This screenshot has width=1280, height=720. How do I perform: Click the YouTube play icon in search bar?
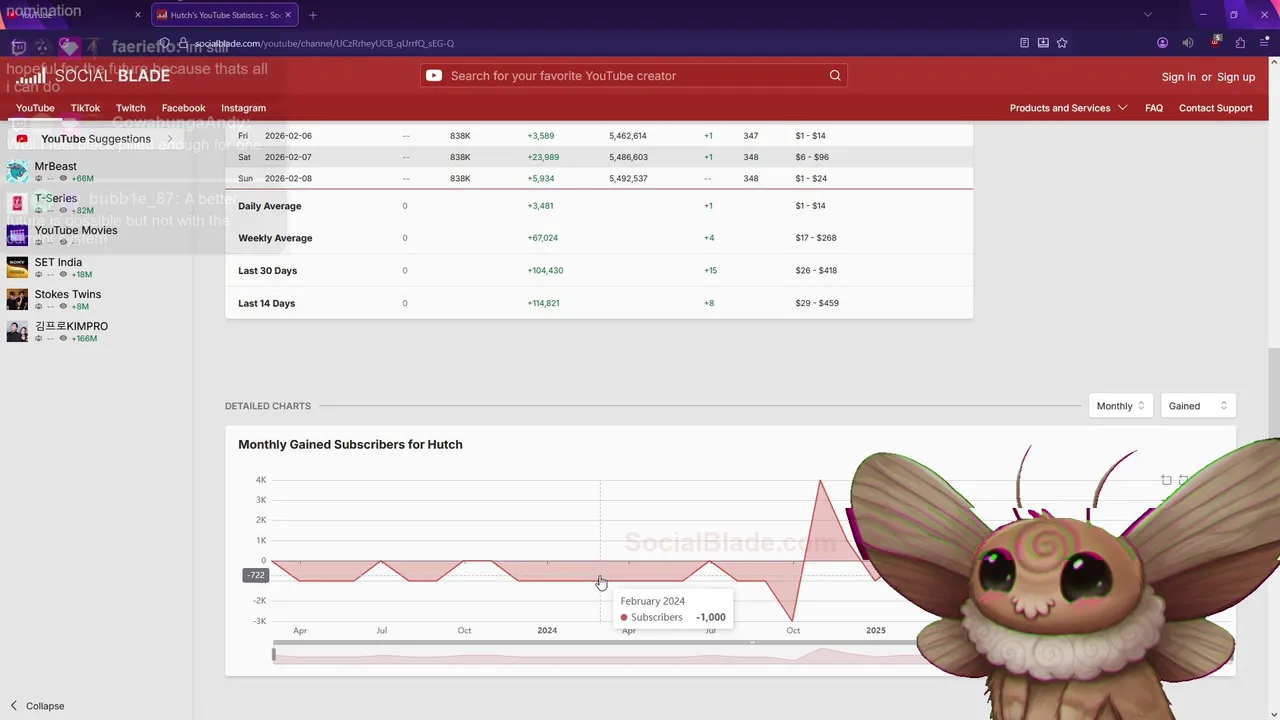[434, 76]
